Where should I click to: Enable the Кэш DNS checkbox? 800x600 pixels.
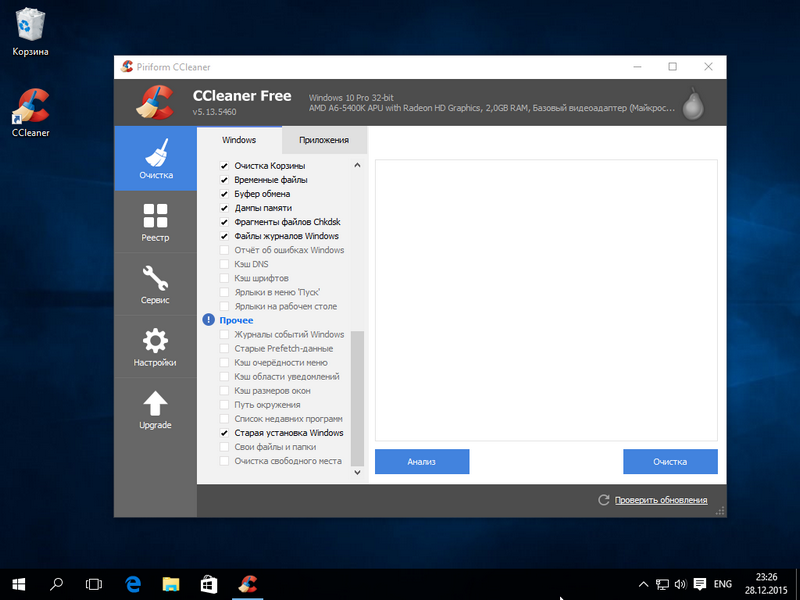(x=225, y=264)
